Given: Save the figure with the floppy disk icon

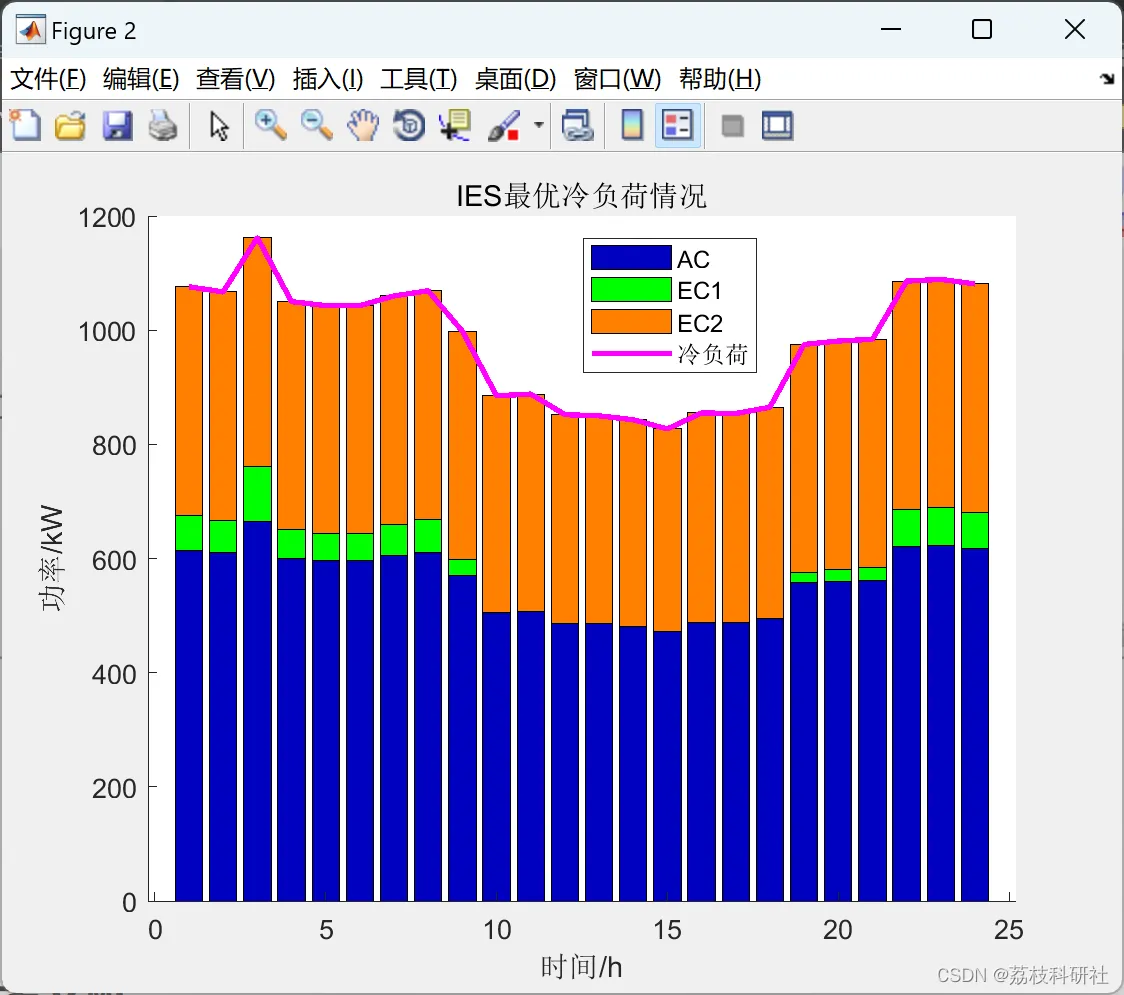Looking at the screenshot, I should point(117,125).
